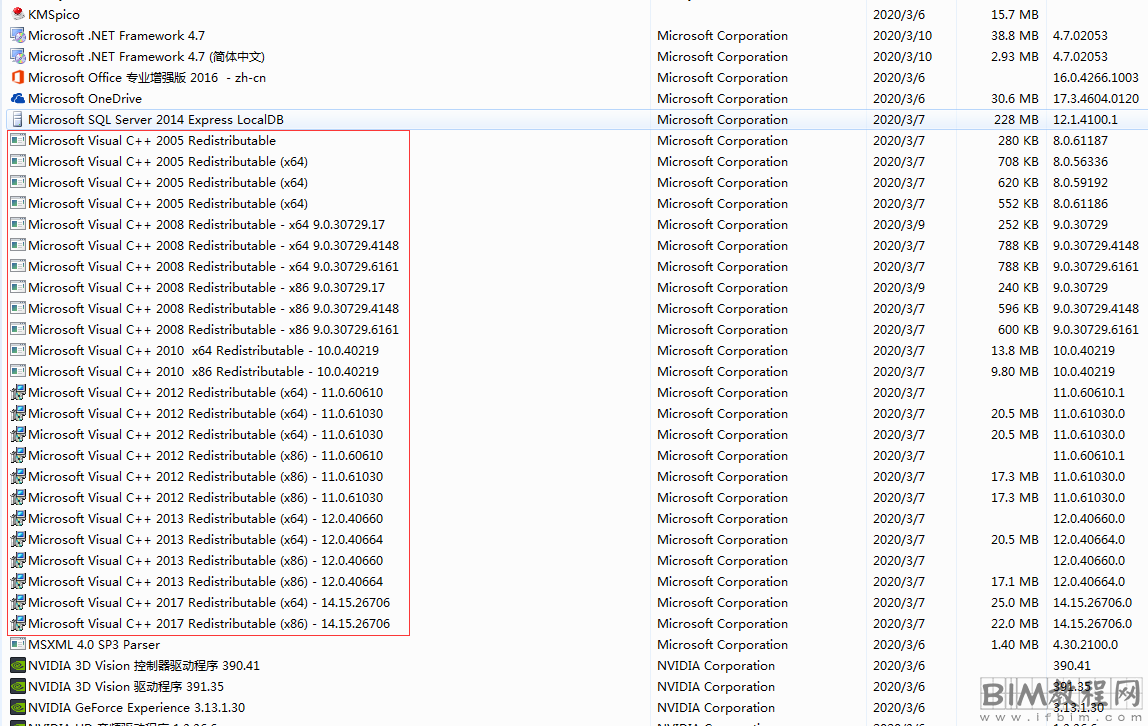Click the icon of Visual C++ 2008 x64 9.0.30729.4148
The width and height of the screenshot is (1148, 726).
coord(18,245)
